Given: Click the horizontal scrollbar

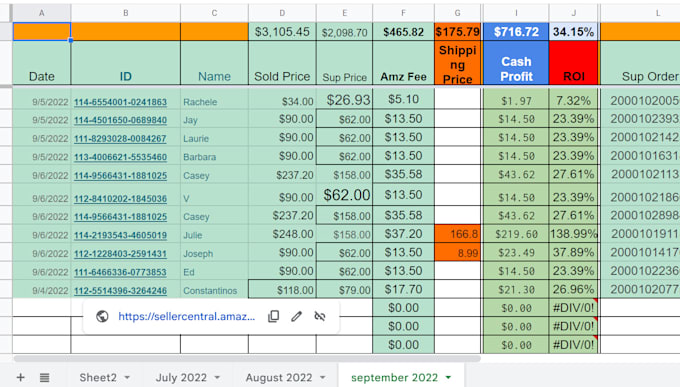Looking at the screenshot, I should pos(247,359).
